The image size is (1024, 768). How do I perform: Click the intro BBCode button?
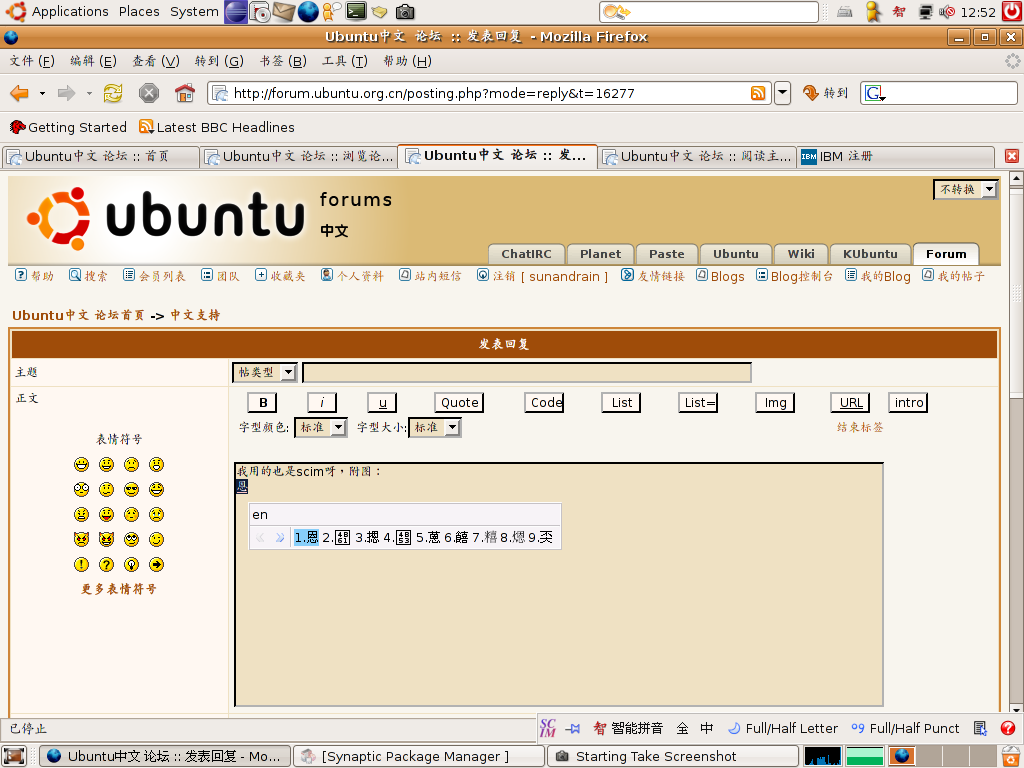(x=908, y=402)
